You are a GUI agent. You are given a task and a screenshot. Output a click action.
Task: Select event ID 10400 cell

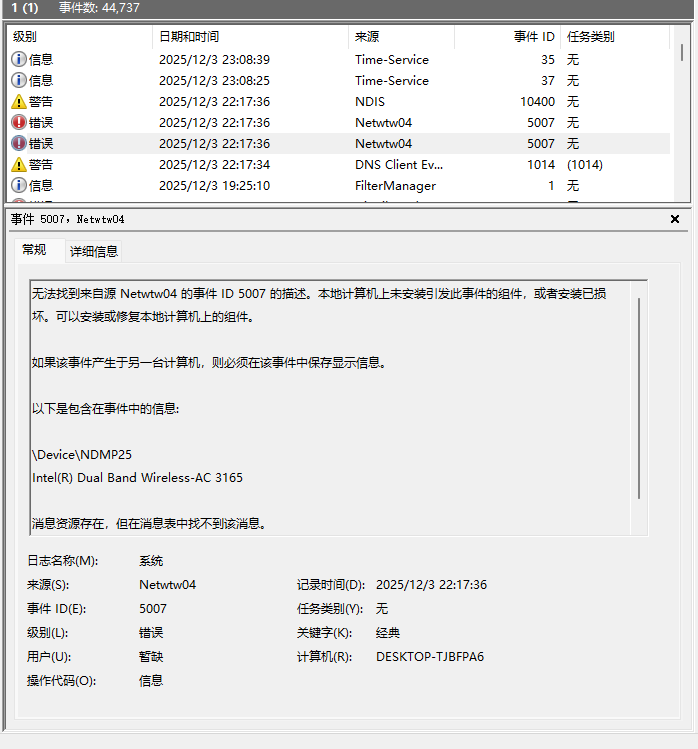tap(537, 102)
